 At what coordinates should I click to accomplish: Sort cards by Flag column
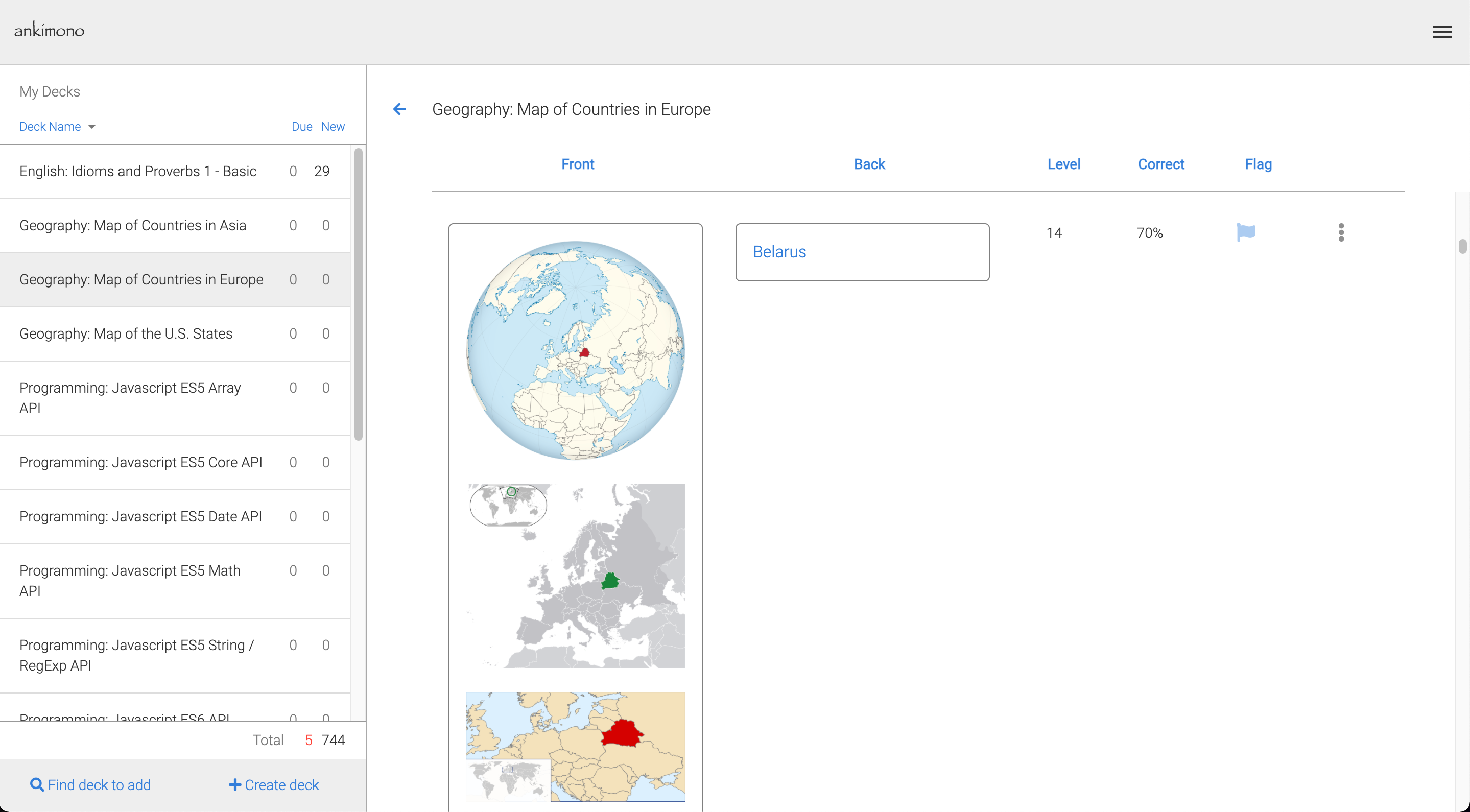click(1258, 164)
